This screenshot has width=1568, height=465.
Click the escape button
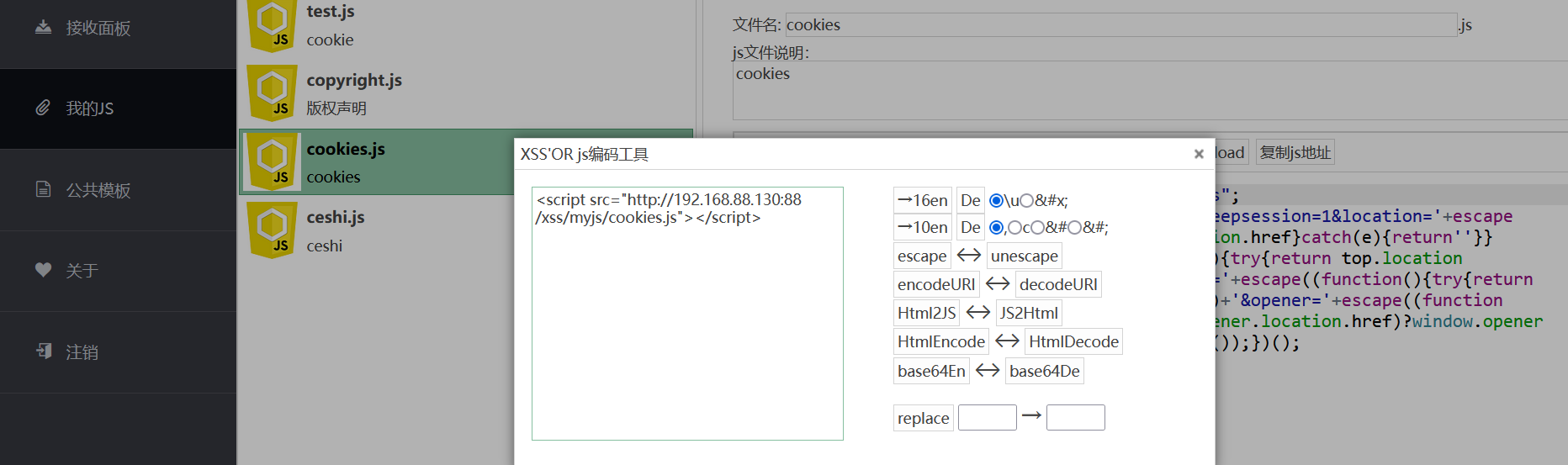(922, 256)
